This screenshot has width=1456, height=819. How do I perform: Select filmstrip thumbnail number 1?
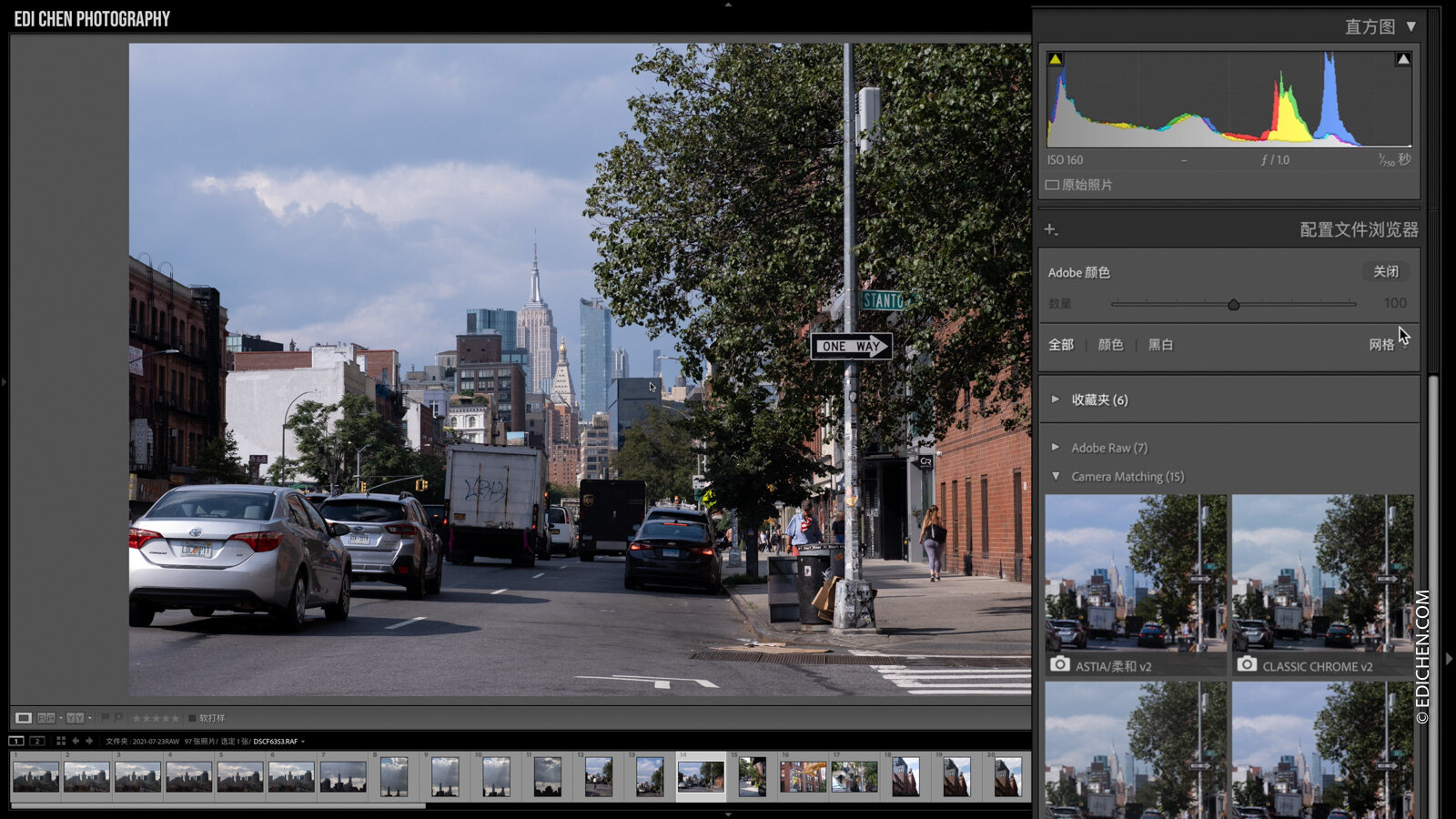pos(35,777)
